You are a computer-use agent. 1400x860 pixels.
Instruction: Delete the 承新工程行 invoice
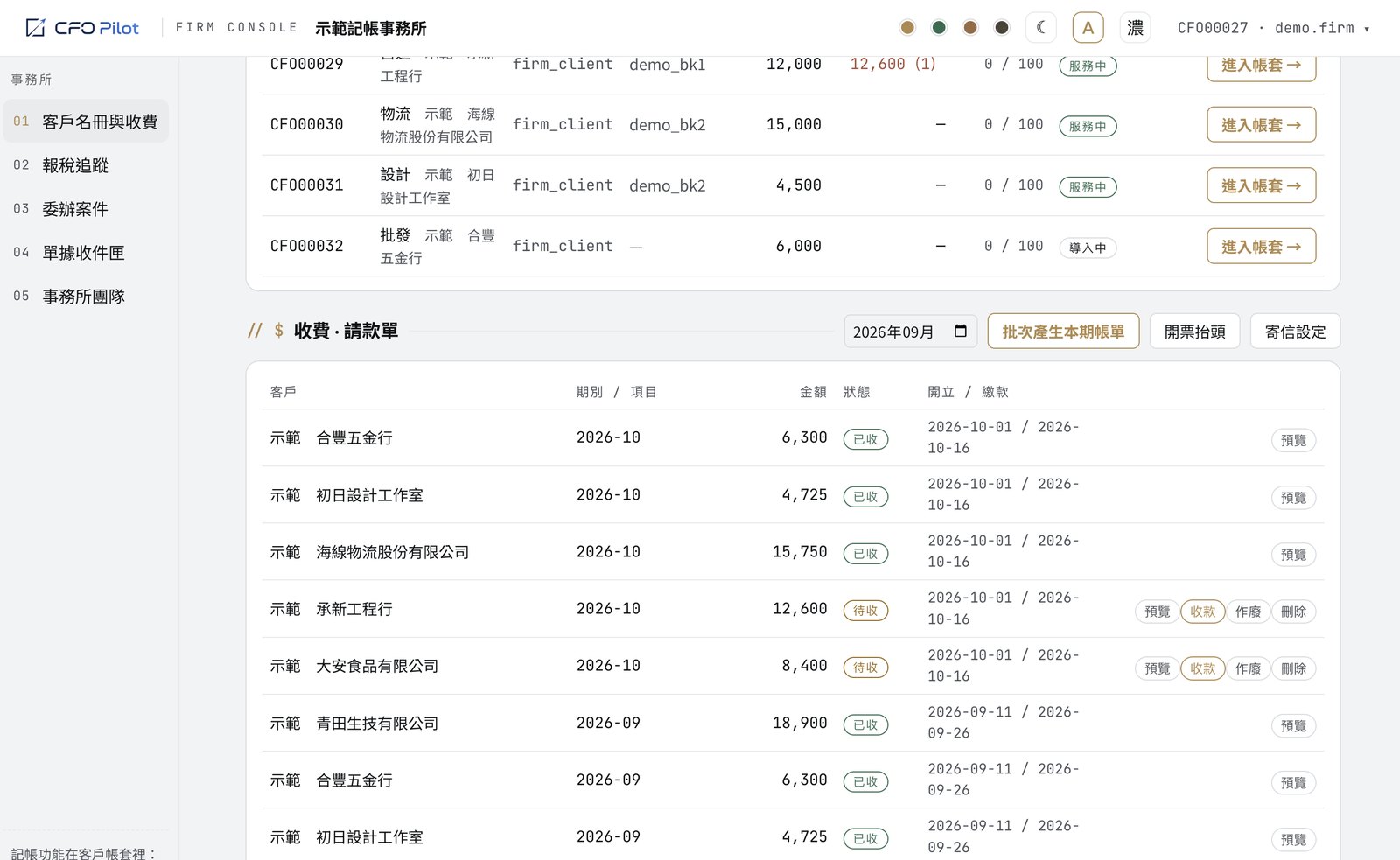click(1293, 612)
